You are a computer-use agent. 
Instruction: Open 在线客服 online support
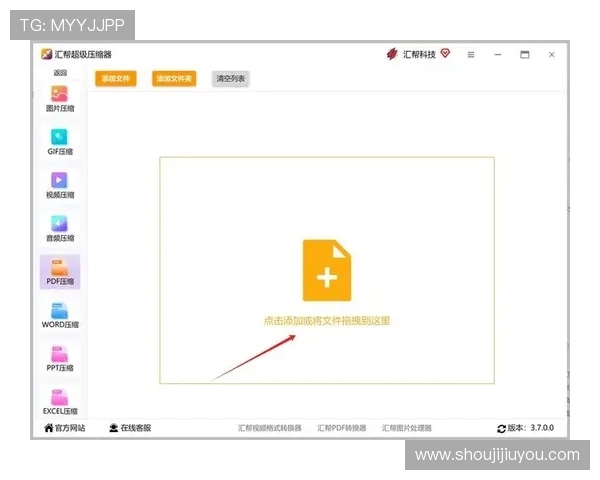(130, 428)
